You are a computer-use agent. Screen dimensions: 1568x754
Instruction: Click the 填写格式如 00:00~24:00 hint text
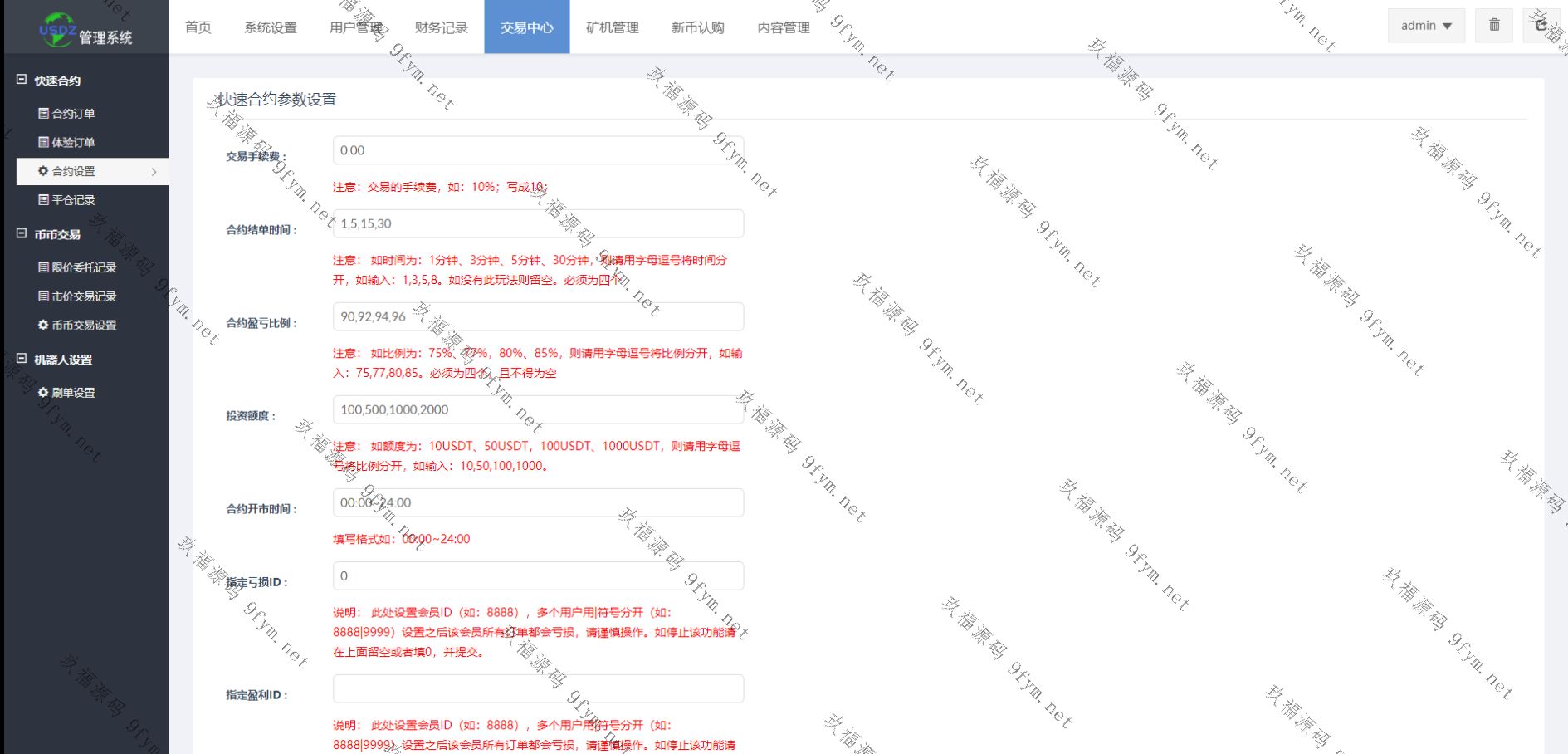coord(402,539)
